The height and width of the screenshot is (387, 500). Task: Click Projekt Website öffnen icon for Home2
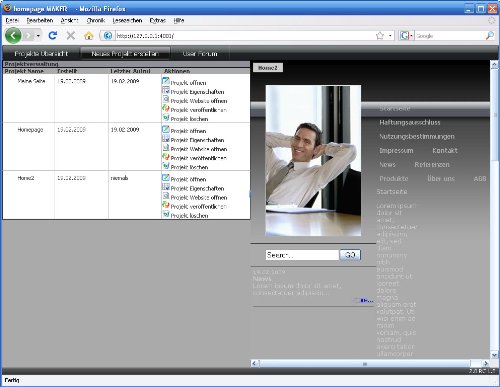166,196
